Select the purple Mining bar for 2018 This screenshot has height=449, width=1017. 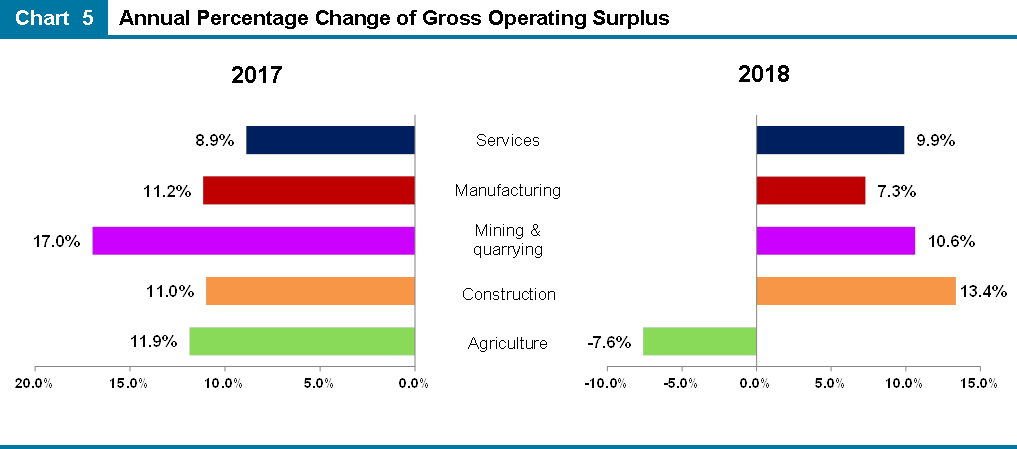[x=835, y=241]
